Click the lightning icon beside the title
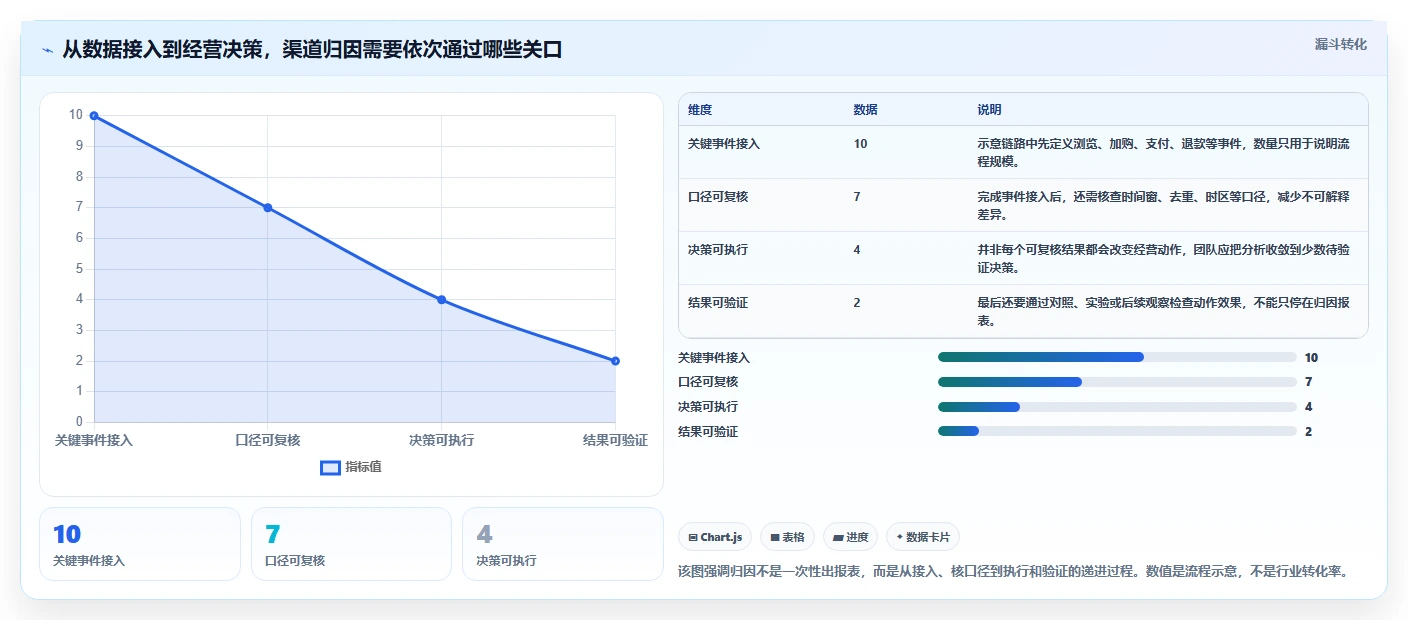1408x620 pixels. coord(47,49)
